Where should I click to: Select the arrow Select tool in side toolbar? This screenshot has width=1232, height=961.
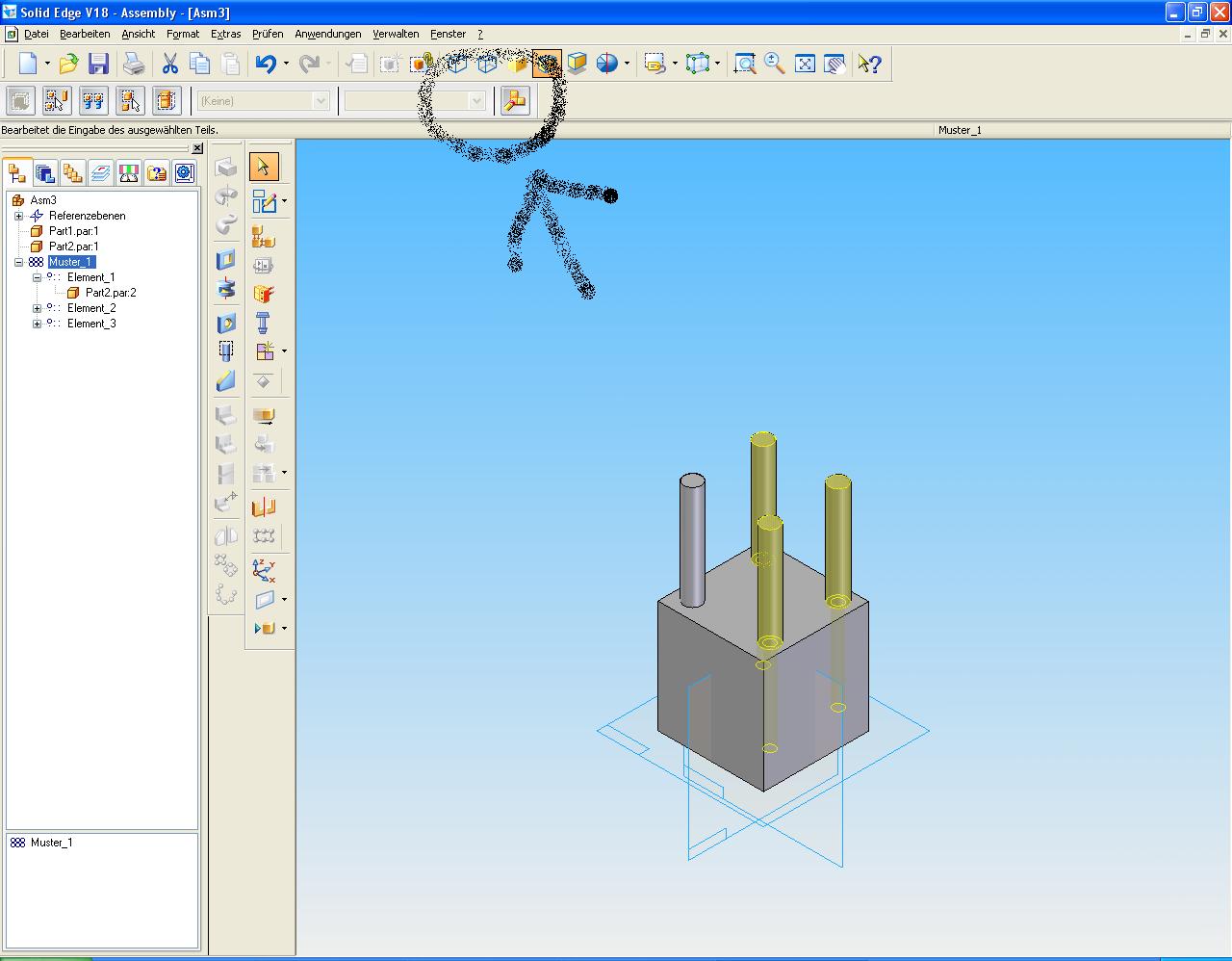(x=264, y=167)
